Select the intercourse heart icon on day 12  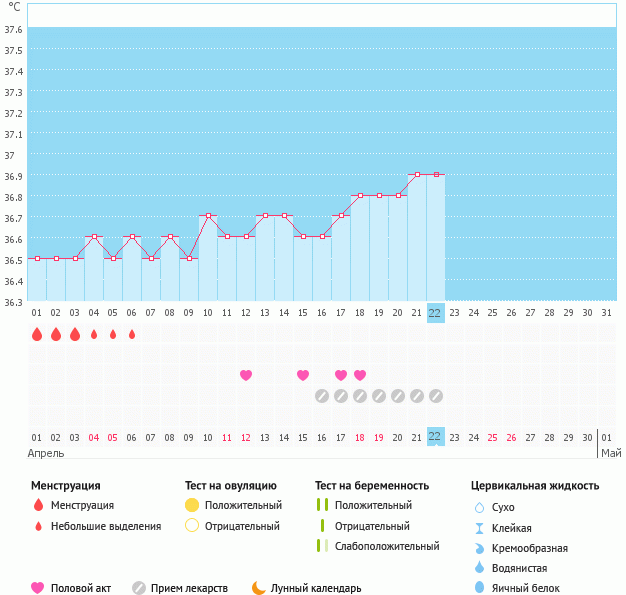pyautogui.click(x=246, y=375)
